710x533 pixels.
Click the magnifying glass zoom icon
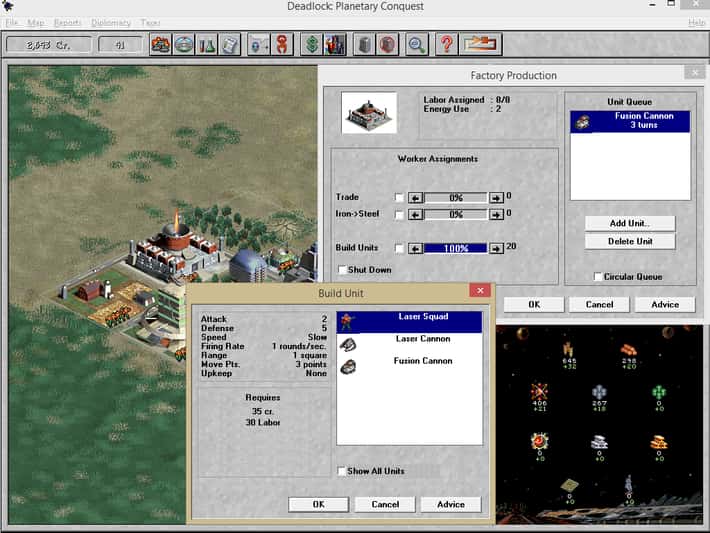417,44
